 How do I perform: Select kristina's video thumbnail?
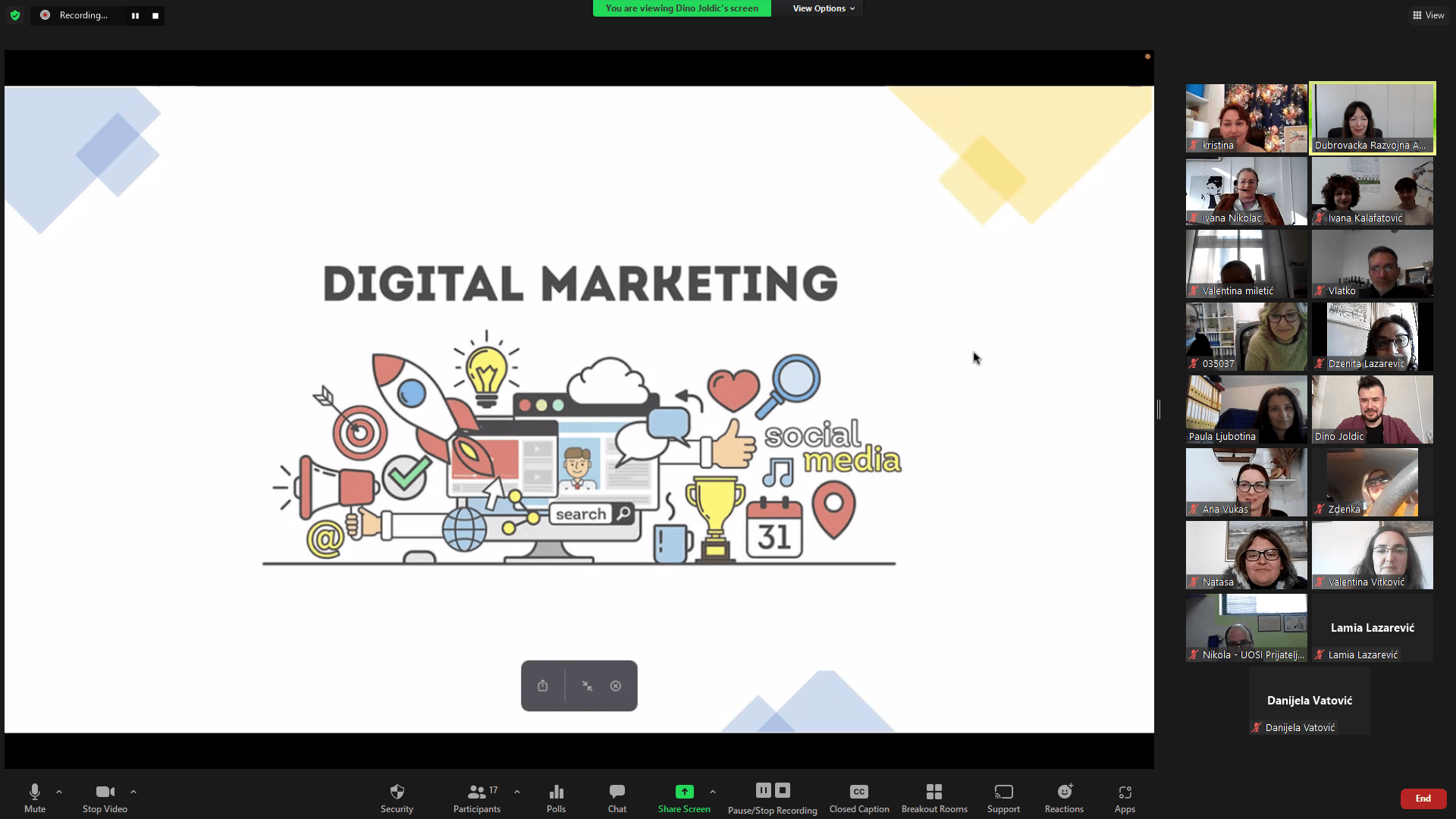pyautogui.click(x=1247, y=118)
